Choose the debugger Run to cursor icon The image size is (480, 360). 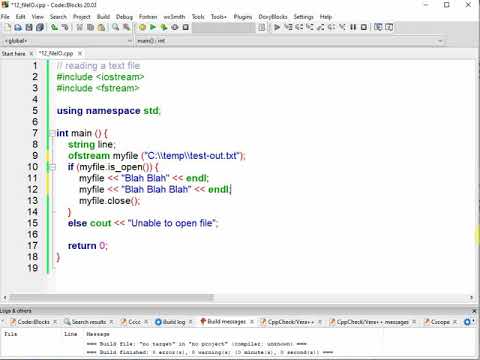[x=288, y=27]
